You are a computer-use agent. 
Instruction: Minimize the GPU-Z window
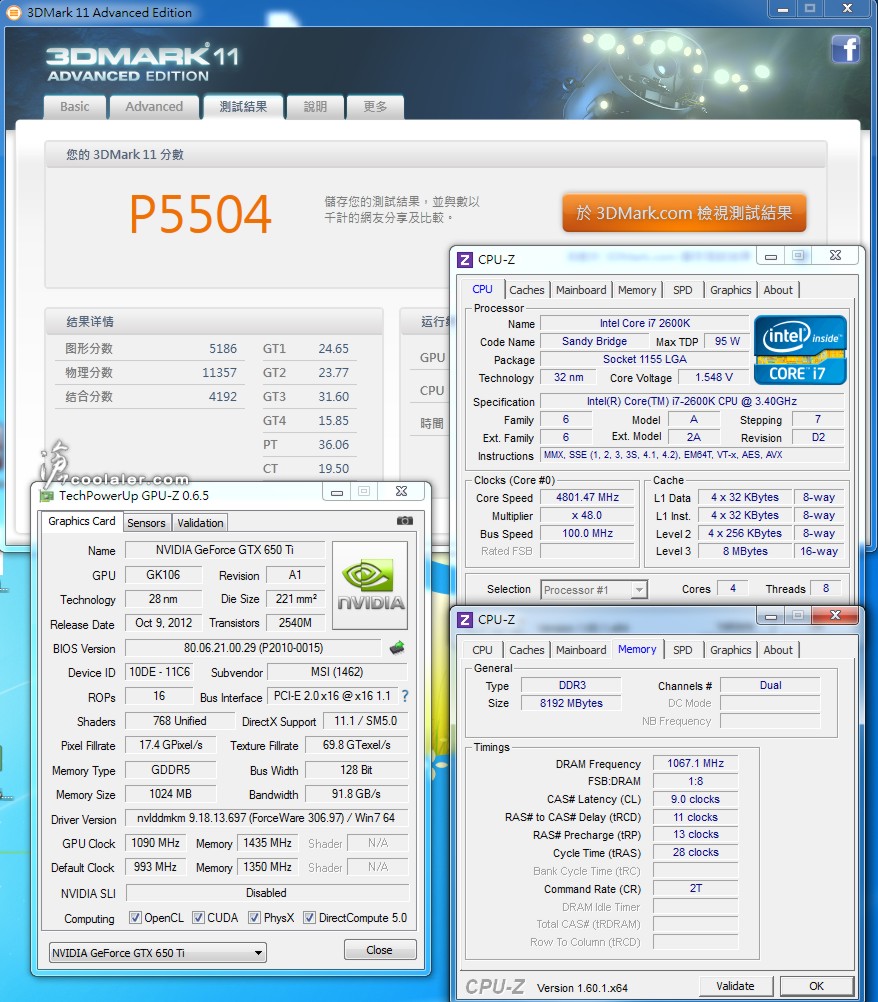(337, 491)
